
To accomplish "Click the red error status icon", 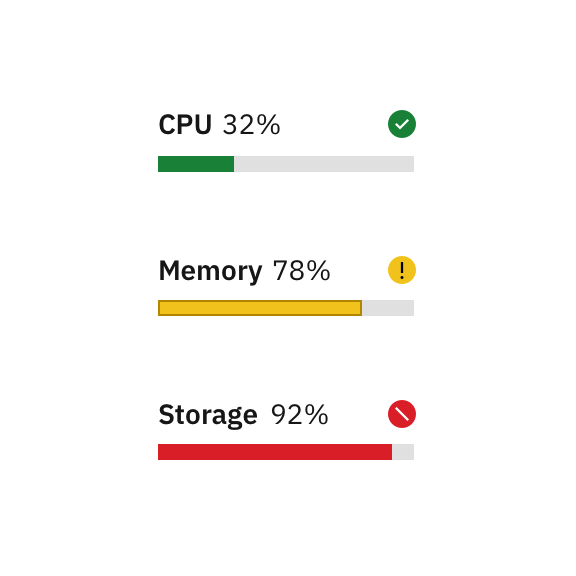I will pyautogui.click(x=402, y=414).
